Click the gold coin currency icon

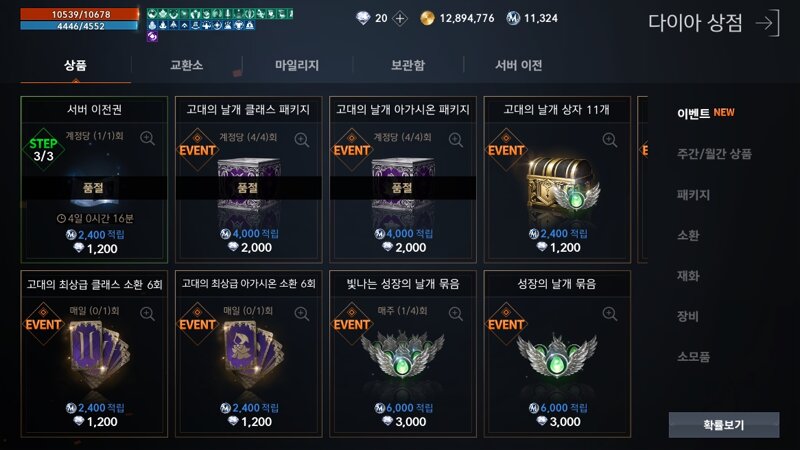(427, 19)
